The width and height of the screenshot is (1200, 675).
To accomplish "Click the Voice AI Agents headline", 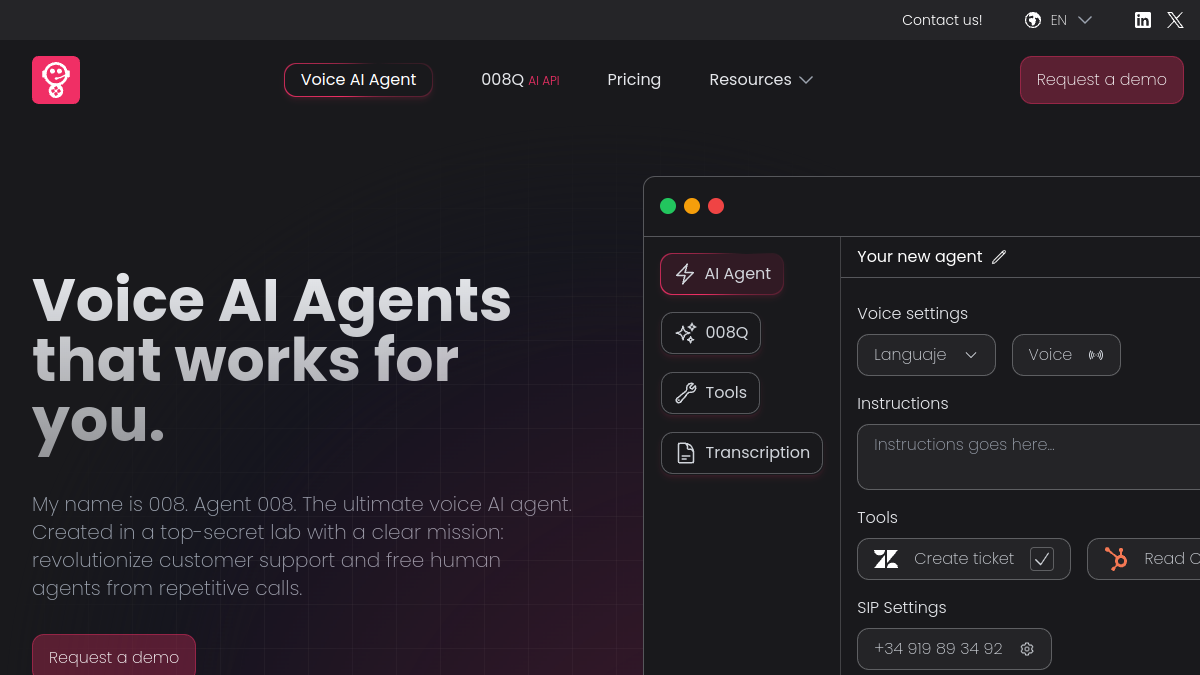I will coord(272,360).
